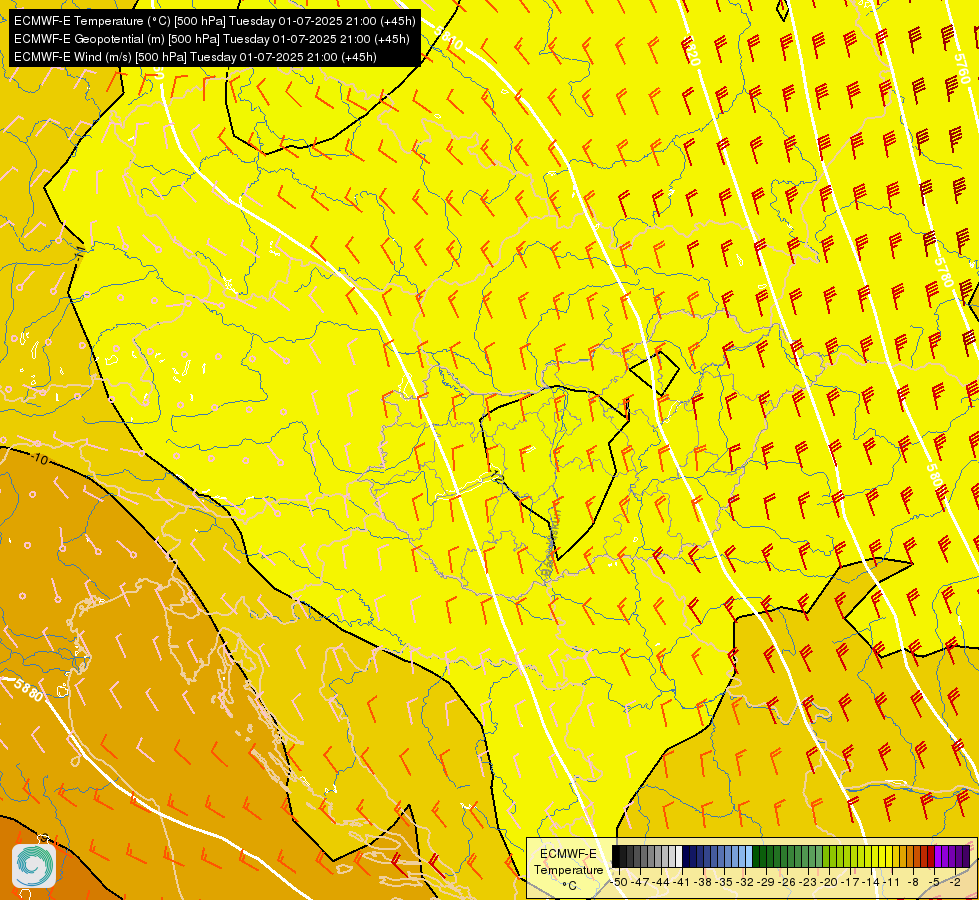Click the -47 tick label on legend
The width and height of the screenshot is (979, 900).
tap(640, 882)
